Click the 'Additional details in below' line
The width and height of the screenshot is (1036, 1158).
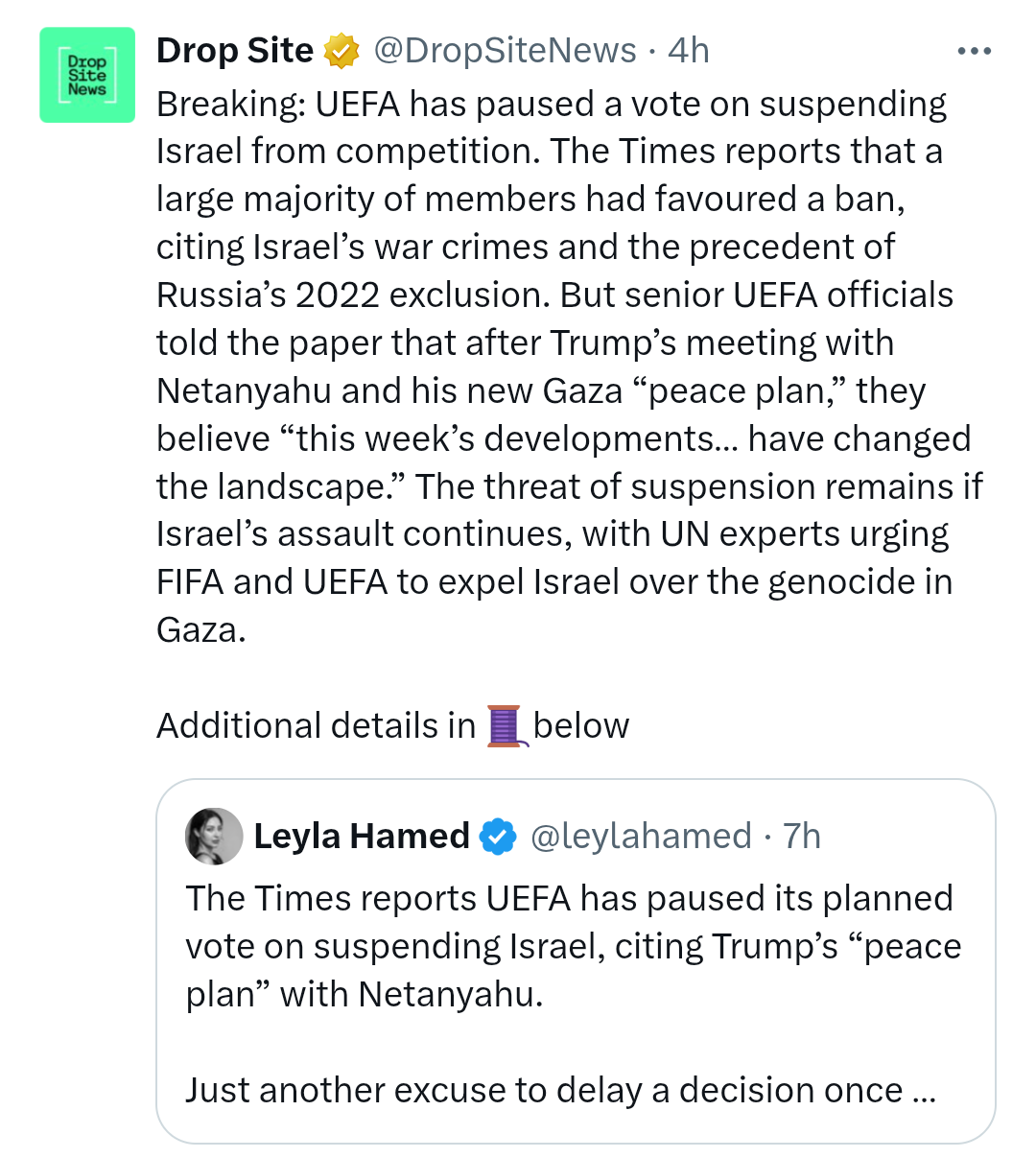[x=393, y=725]
